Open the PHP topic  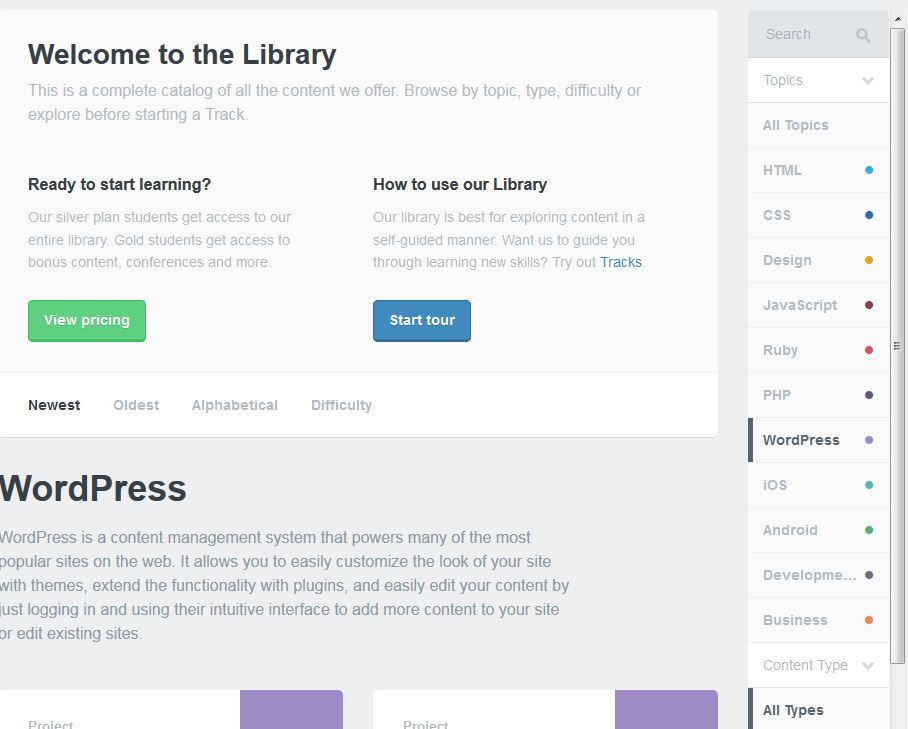click(818, 395)
